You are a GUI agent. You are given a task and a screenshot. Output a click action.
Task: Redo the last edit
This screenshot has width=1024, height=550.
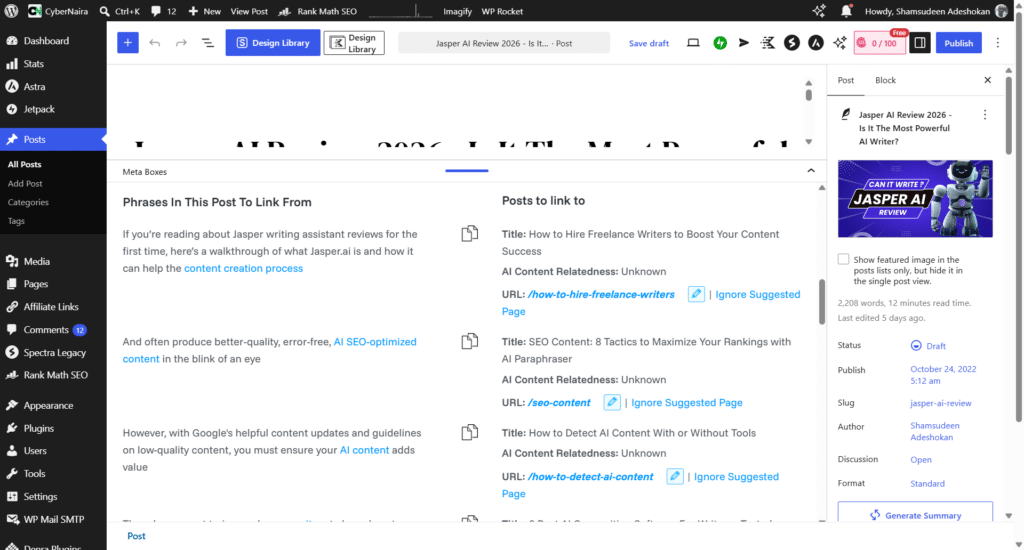(181, 43)
